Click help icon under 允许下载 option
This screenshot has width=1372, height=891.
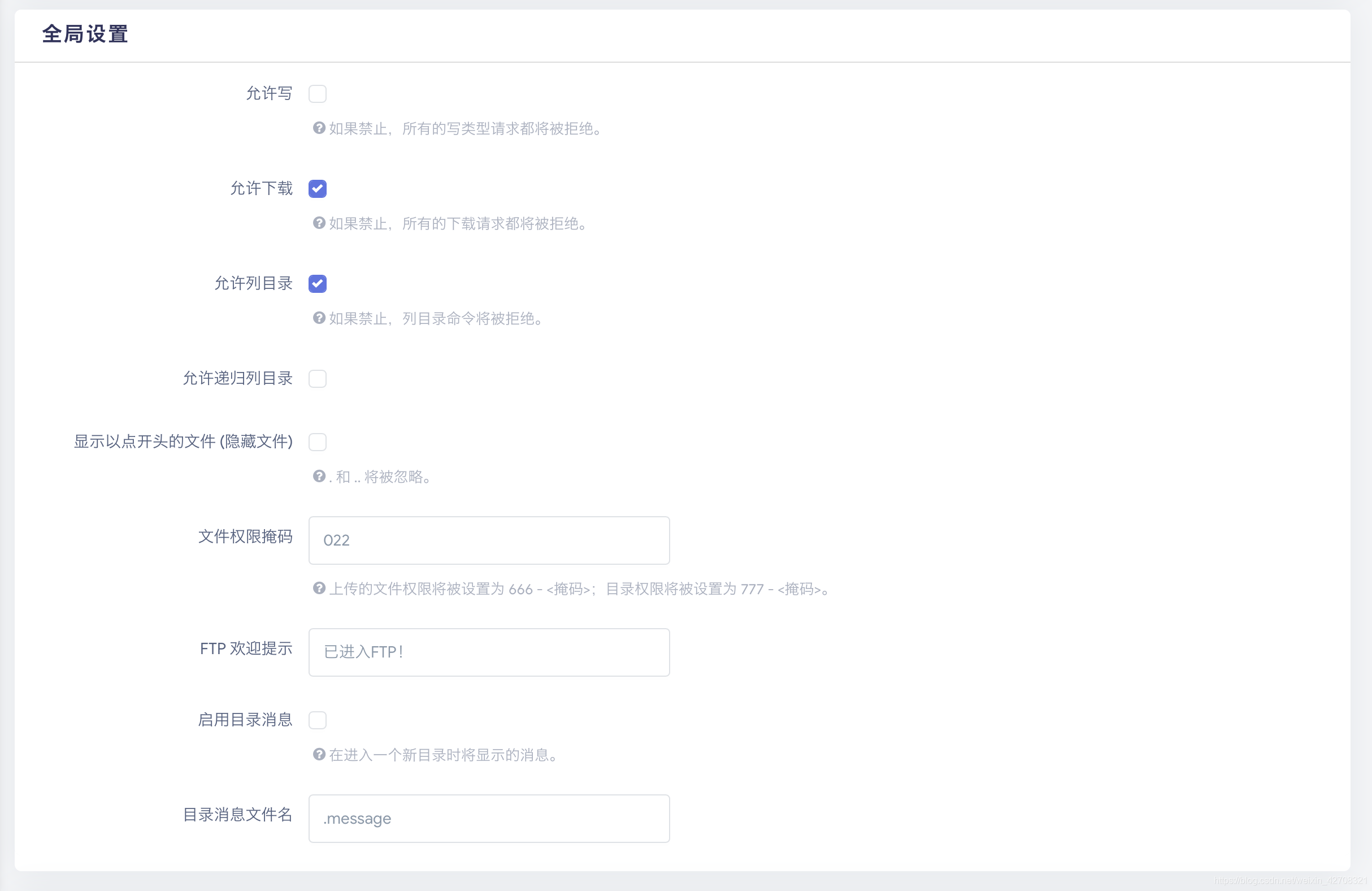(319, 223)
